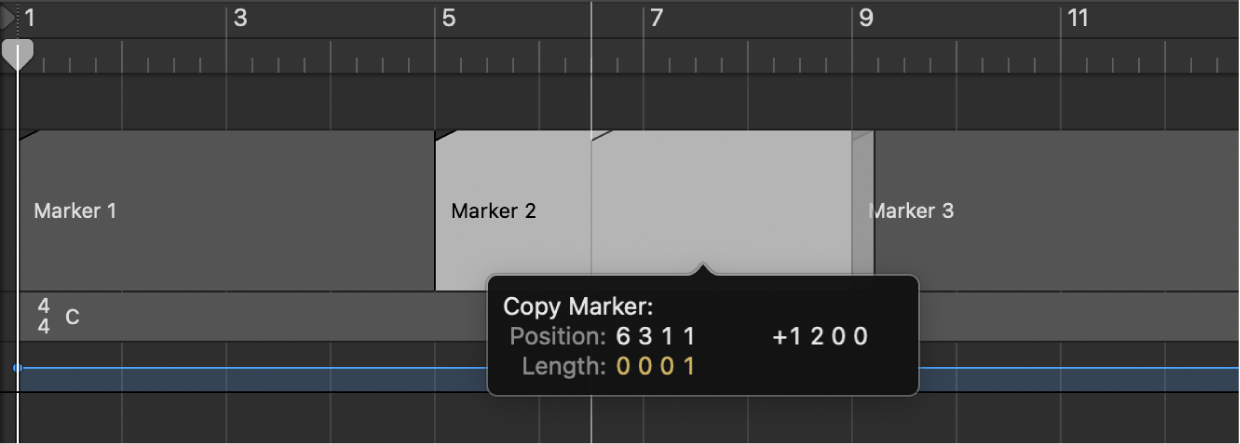Click bar 3 in the ruler
This screenshot has width=1240, height=444.
(240, 18)
